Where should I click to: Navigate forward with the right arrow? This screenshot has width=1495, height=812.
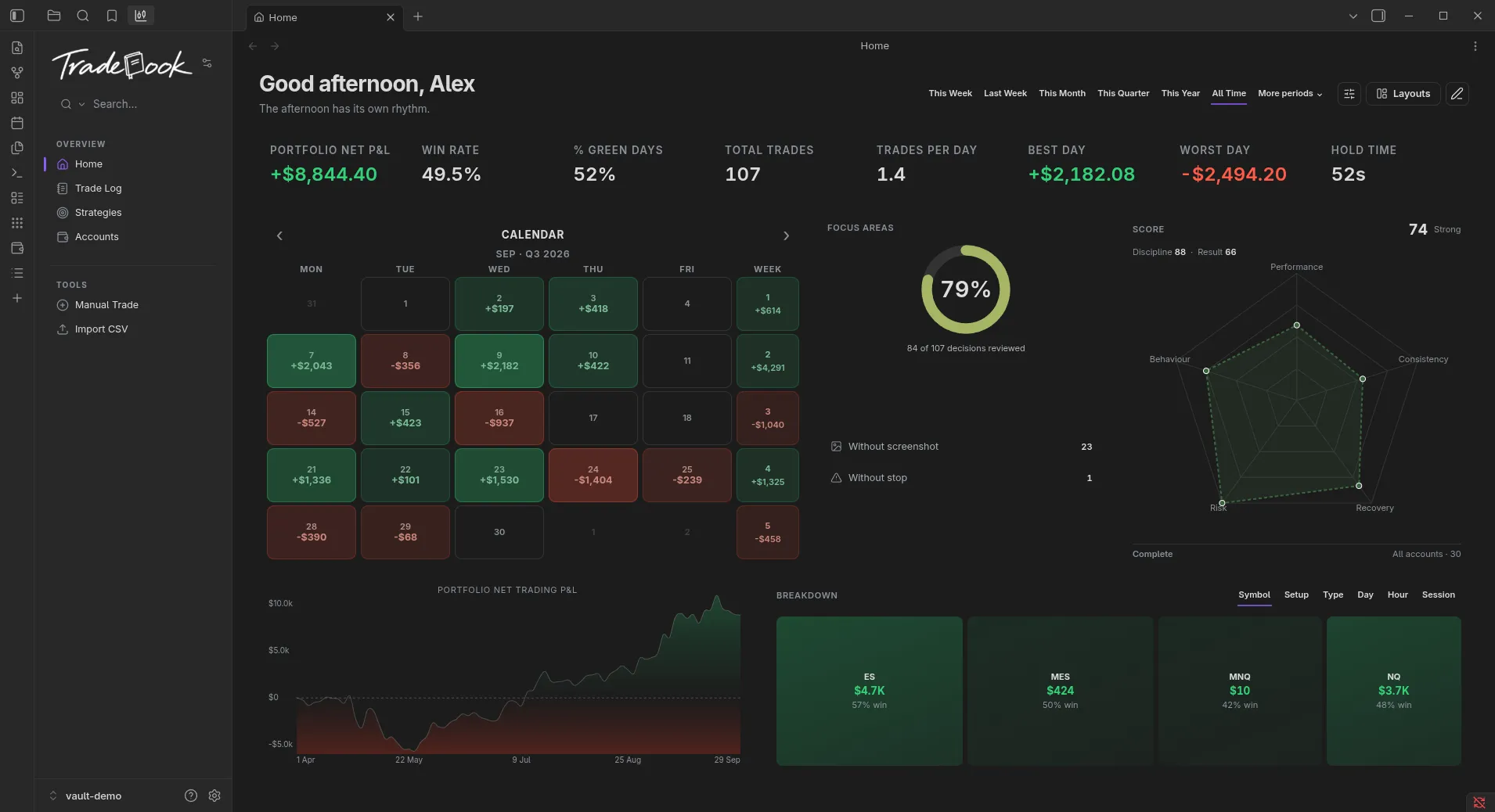click(x=275, y=46)
